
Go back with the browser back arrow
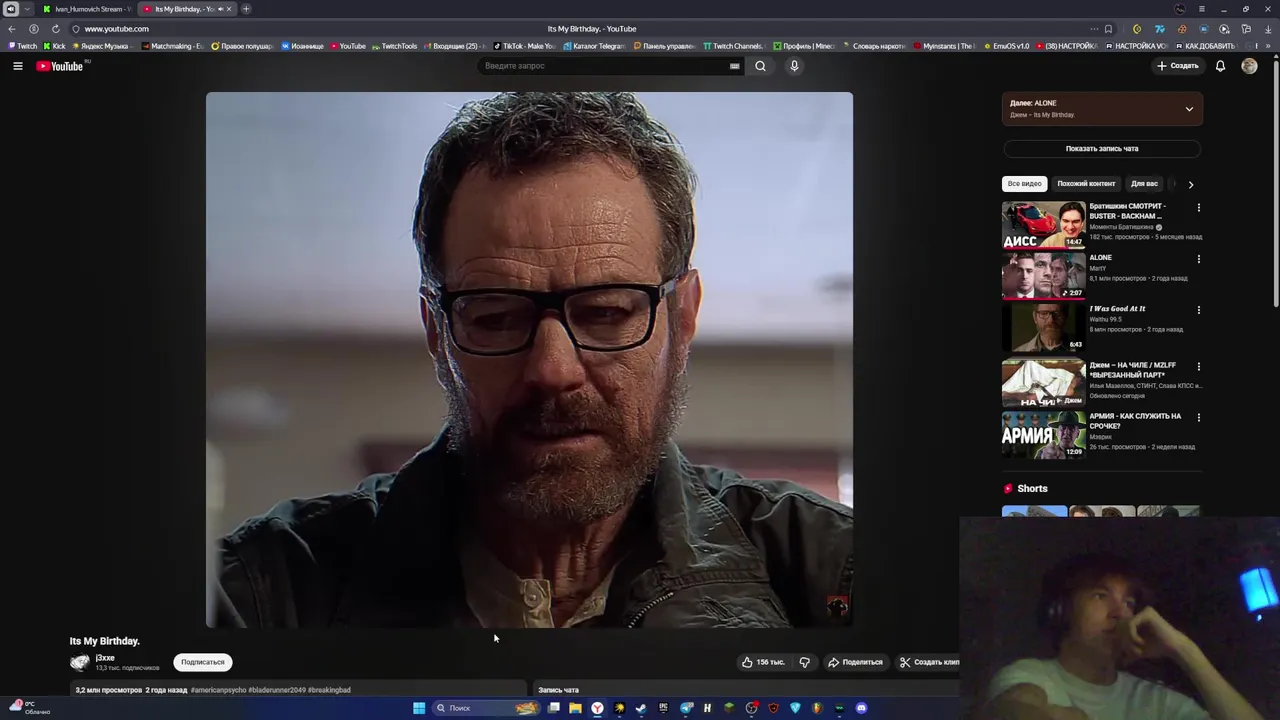(x=12, y=29)
